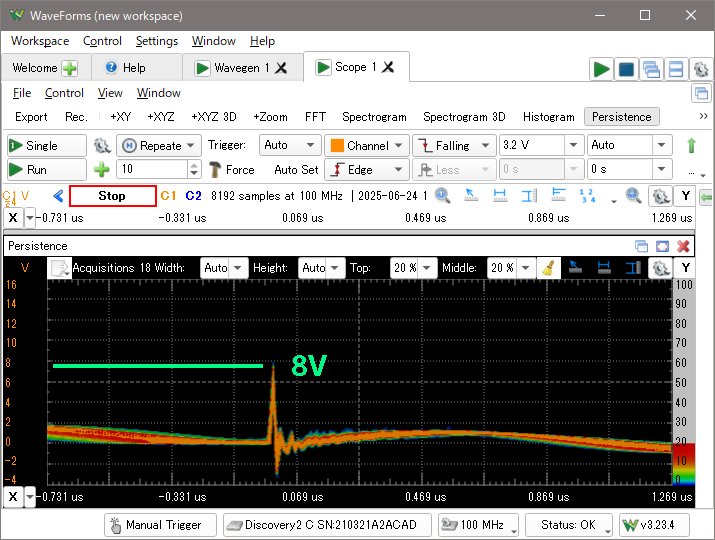Select persistence horizontal measure tool
This screenshot has height=540, width=715.
point(604,268)
